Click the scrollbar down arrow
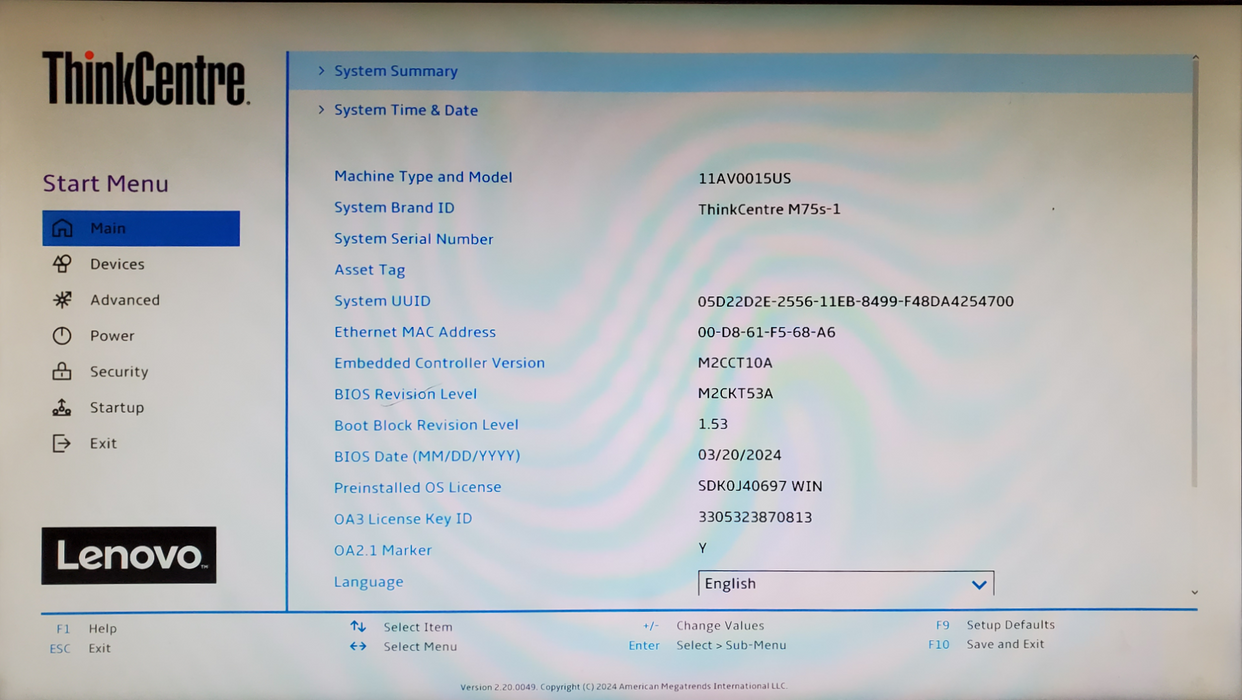The height and width of the screenshot is (700, 1242). pyautogui.click(x=1194, y=592)
